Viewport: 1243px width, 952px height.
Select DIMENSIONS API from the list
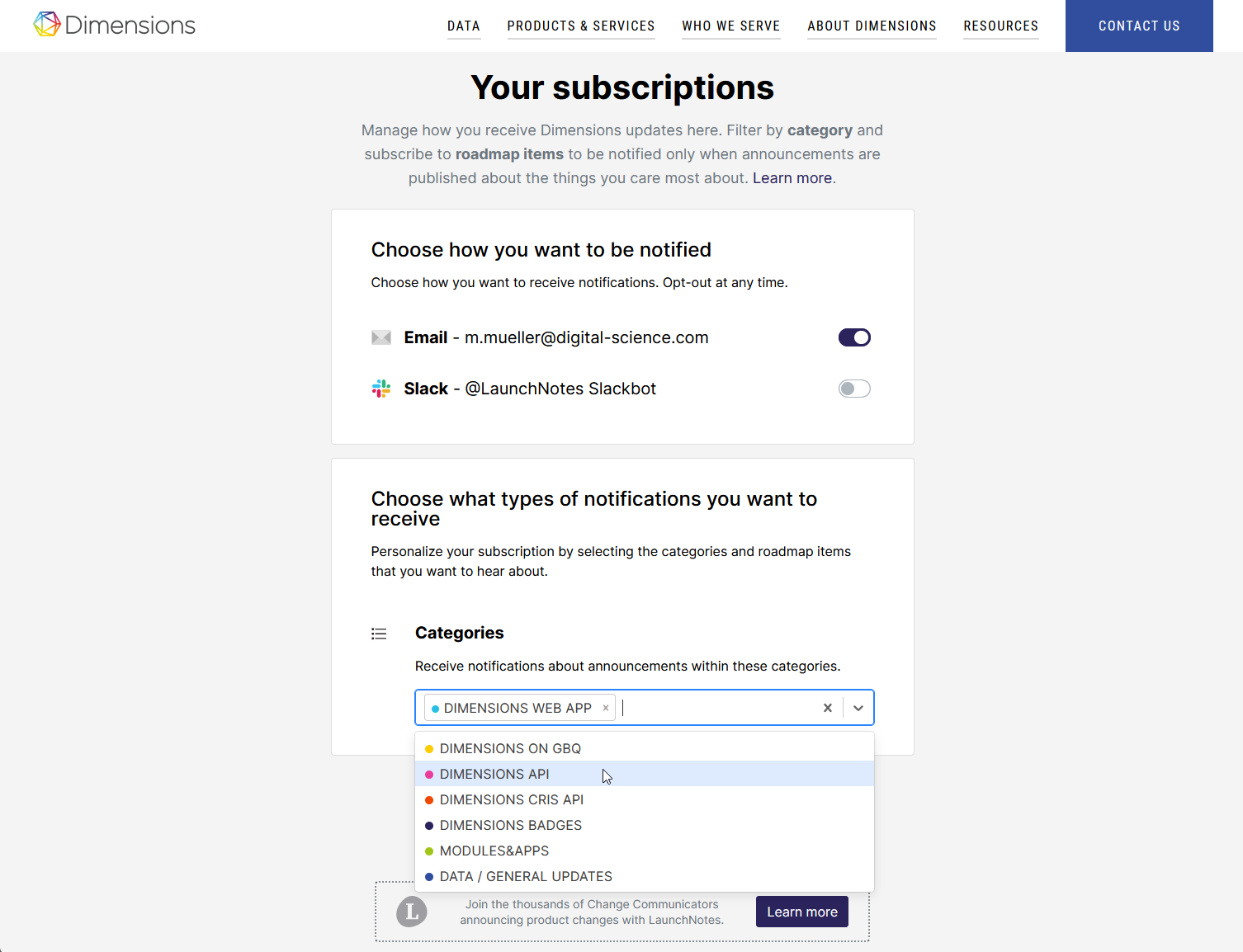494,774
